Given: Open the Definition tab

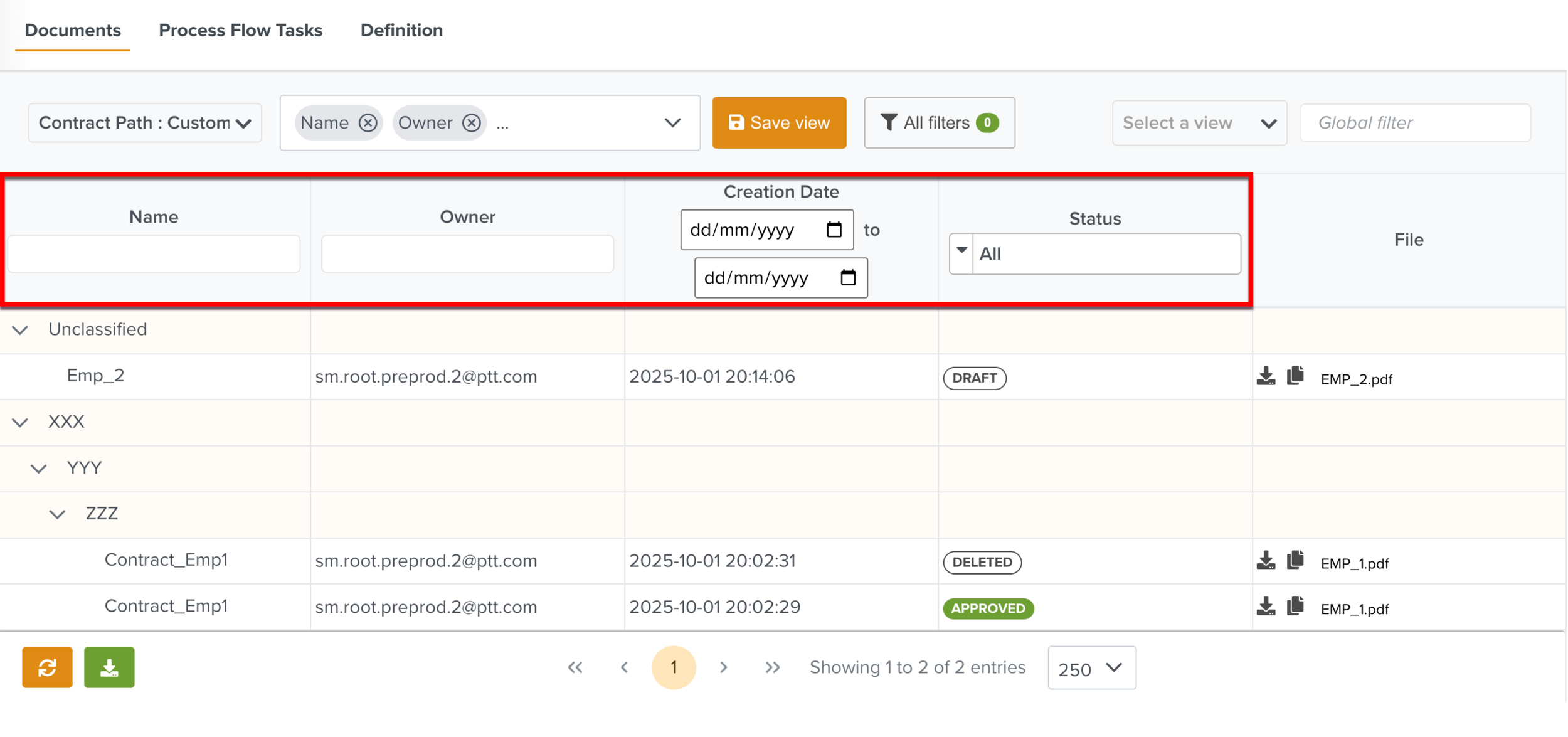Looking at the screenshot, I should [401, 30].
